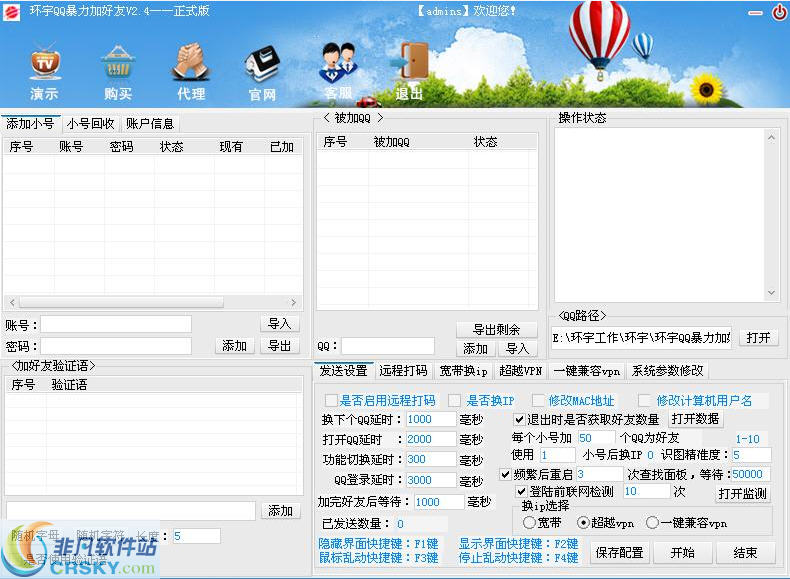Screen dimensions: 790x579
Task: Click 导入 button under 导出剩余
Action: (517, 348)
